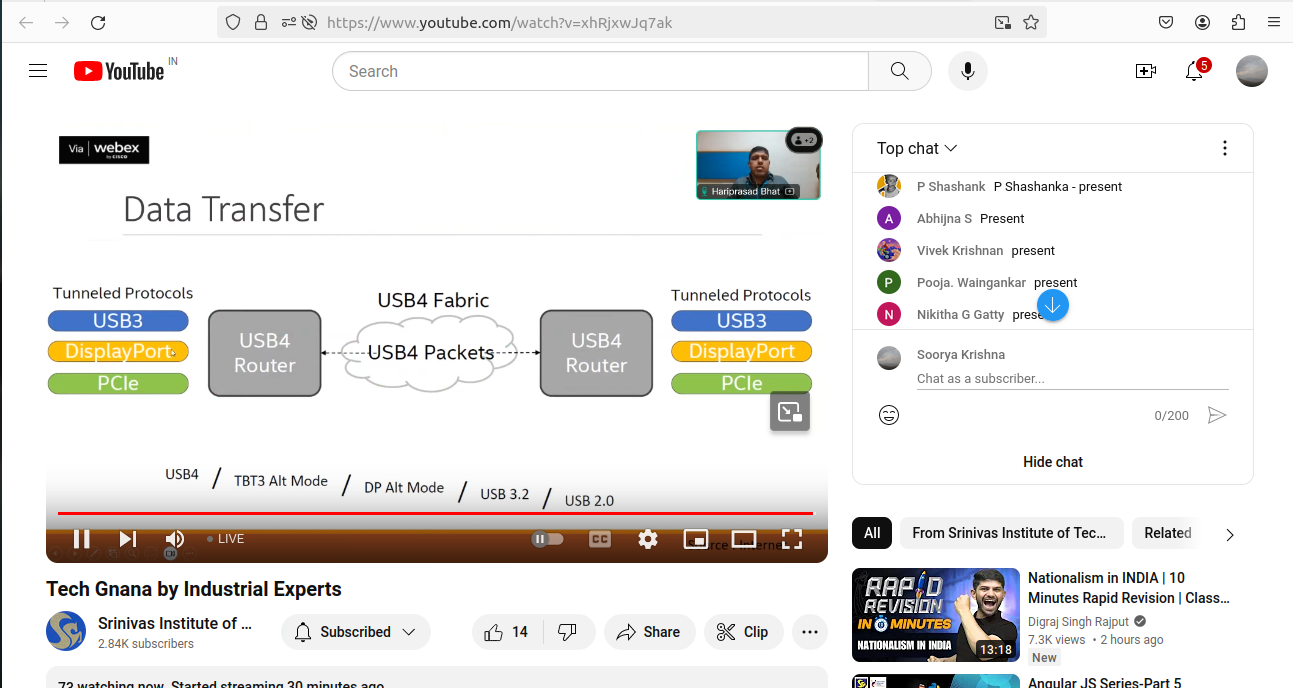This screenshot has height=688, width=1293.
Task: Open more actions menu beside Clip
Action: tap(810, 632)
